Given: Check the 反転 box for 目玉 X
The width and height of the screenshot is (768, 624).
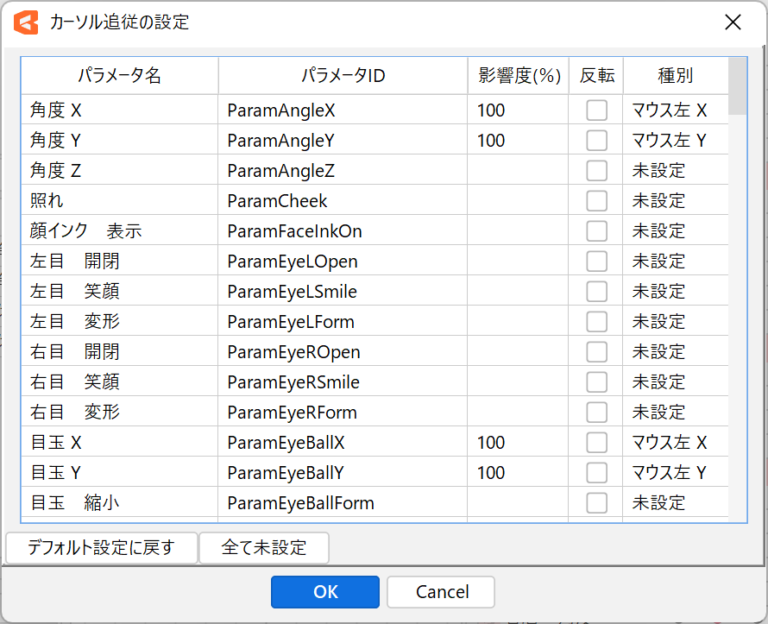Looking at the screenshot, I should (x=596, y=442).
